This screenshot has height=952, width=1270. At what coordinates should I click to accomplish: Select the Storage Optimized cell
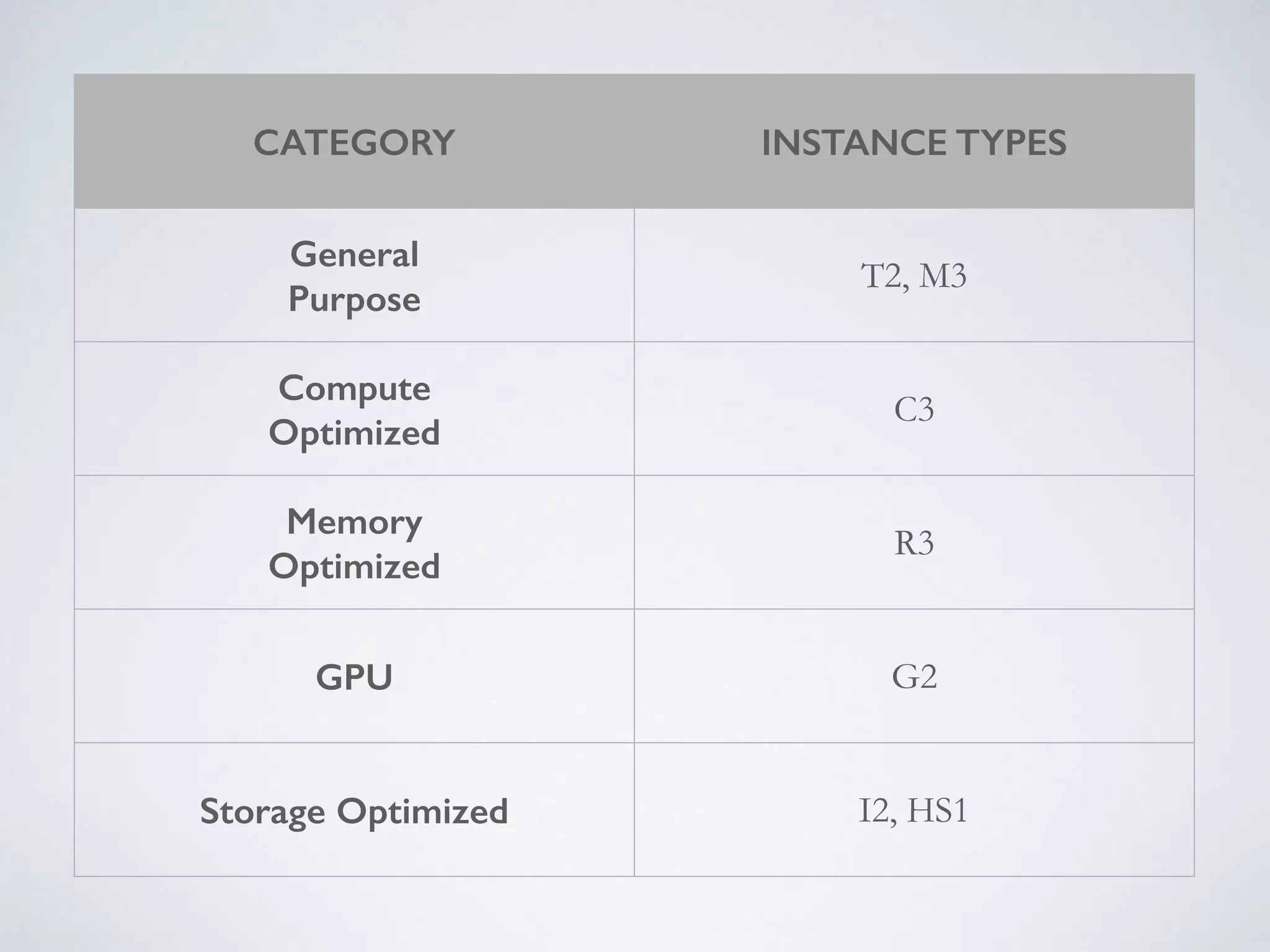click(x=354, y=811)
